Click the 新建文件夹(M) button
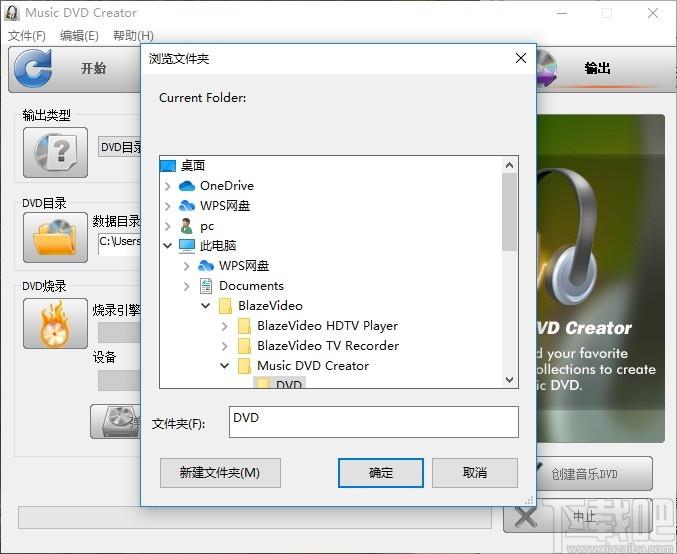This screenshot has width=677, height=554. [220, 473]
